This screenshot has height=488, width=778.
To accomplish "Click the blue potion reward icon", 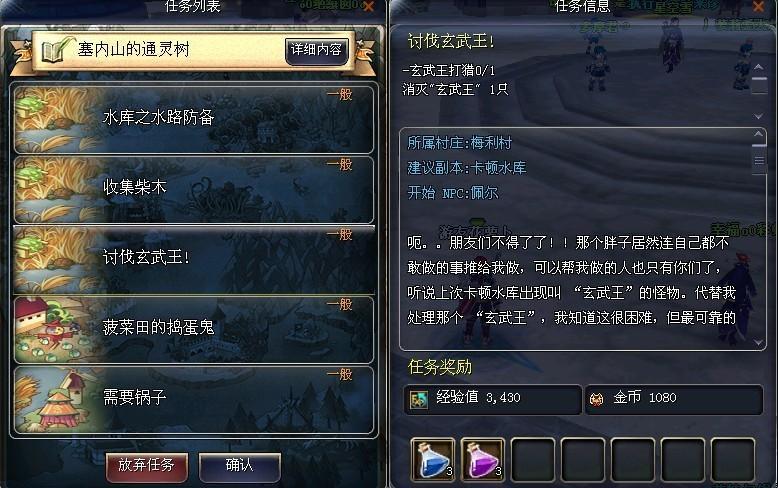I will 433,460.
